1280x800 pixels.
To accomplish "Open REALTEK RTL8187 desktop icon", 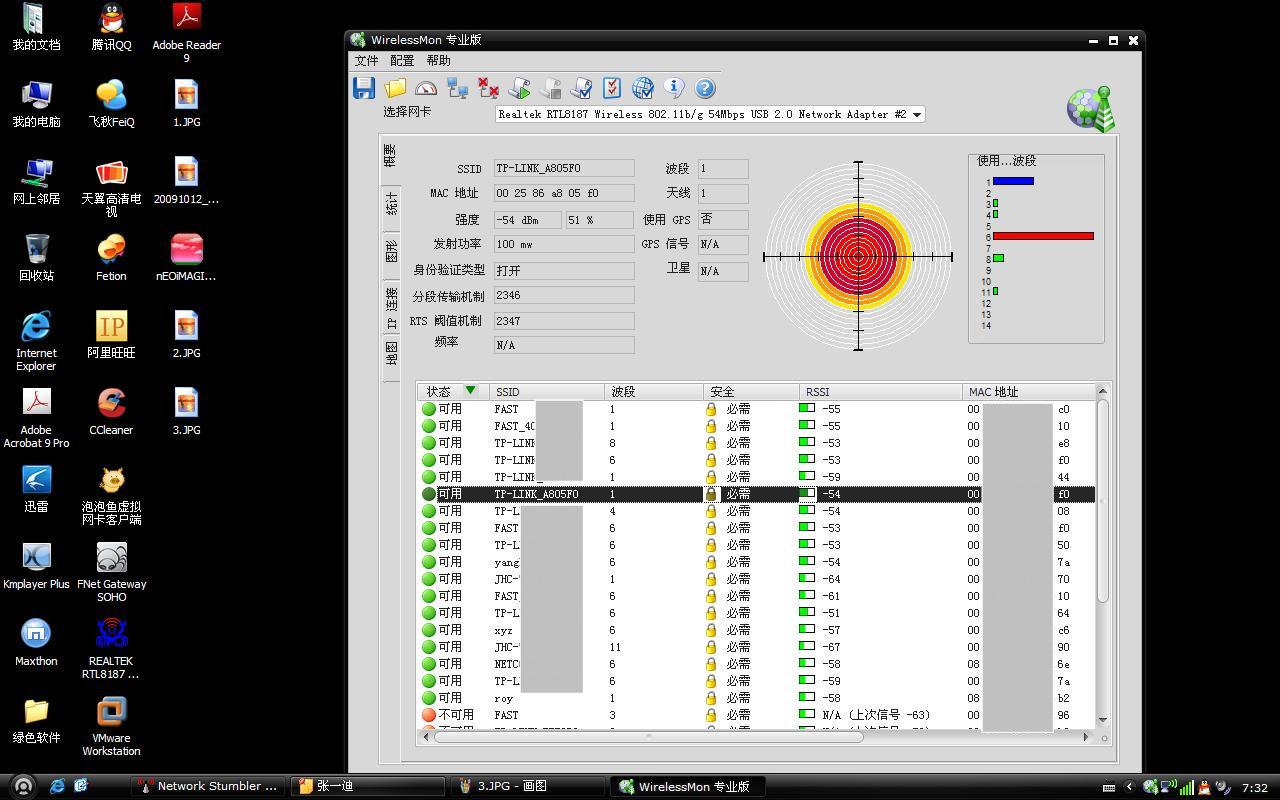I will 111,650.
